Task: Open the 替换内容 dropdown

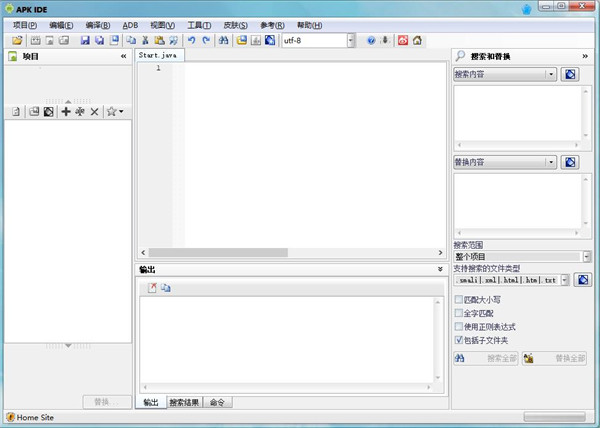Action: tap(551, 162)
